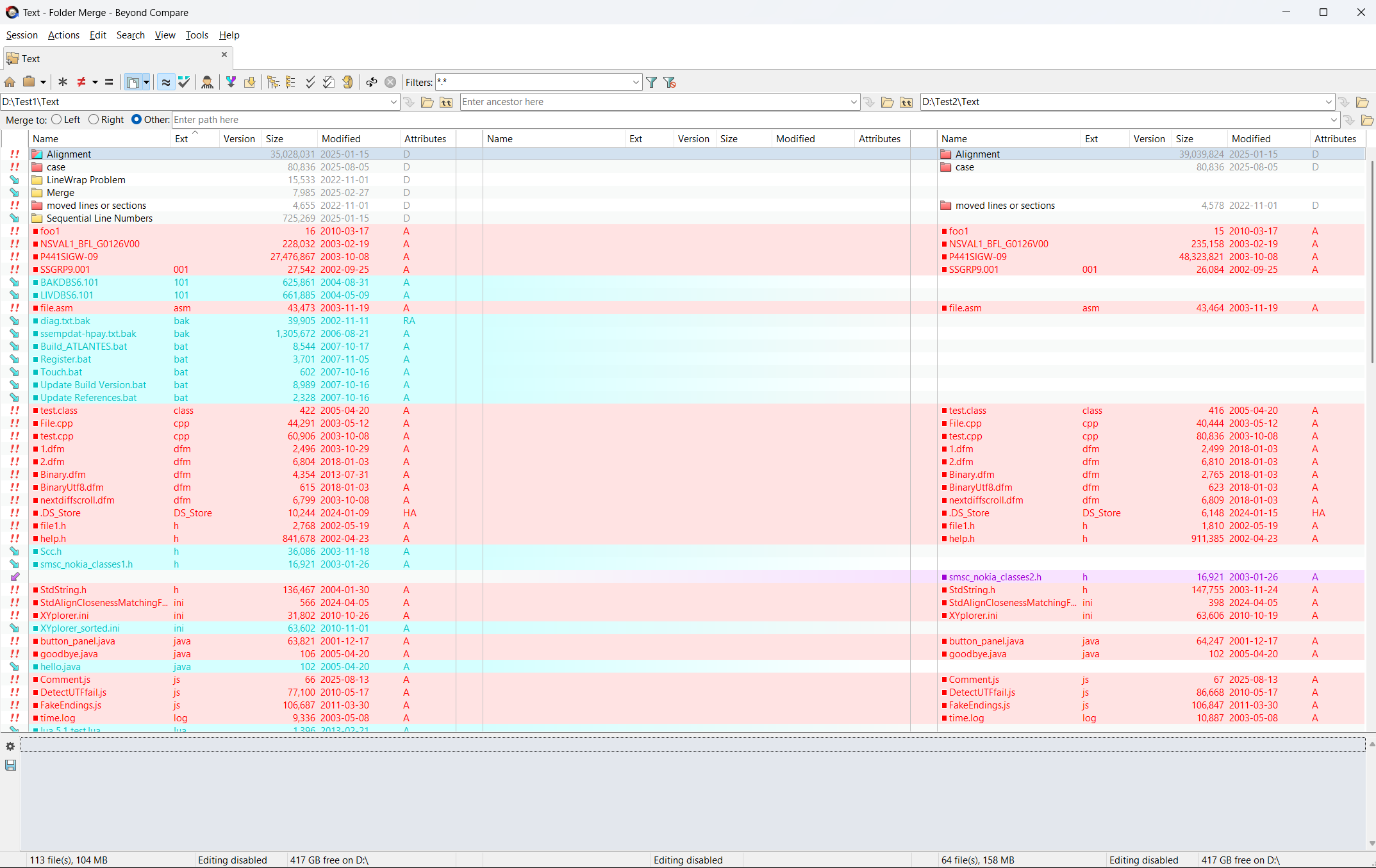This screenshot has width=1376, height=868.
Task: Click the purple merge arrow toolbar icon
Action: (231, 82)
